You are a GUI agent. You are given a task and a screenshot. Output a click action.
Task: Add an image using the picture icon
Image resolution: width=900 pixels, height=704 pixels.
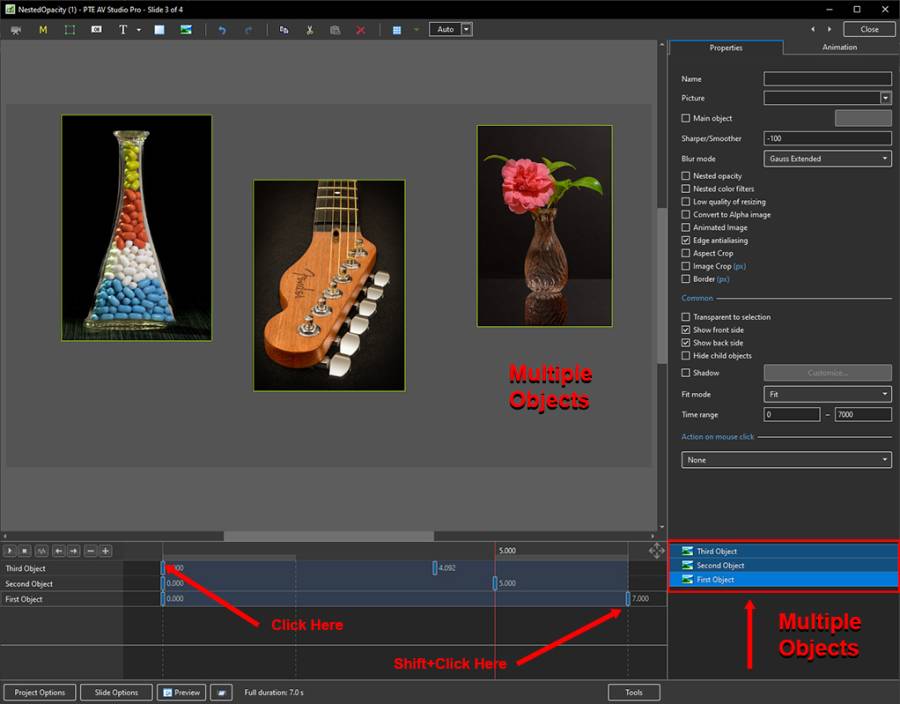[x=186, y=30]
